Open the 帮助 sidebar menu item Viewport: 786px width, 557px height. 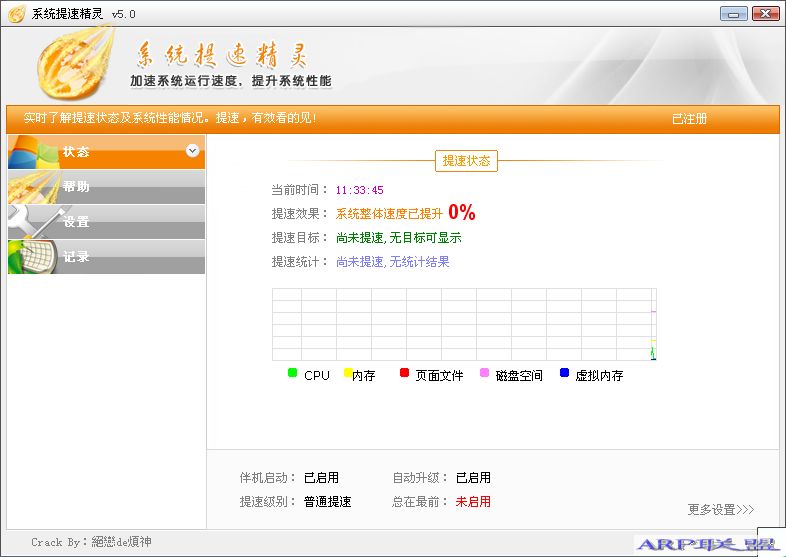tap(77, 187)
